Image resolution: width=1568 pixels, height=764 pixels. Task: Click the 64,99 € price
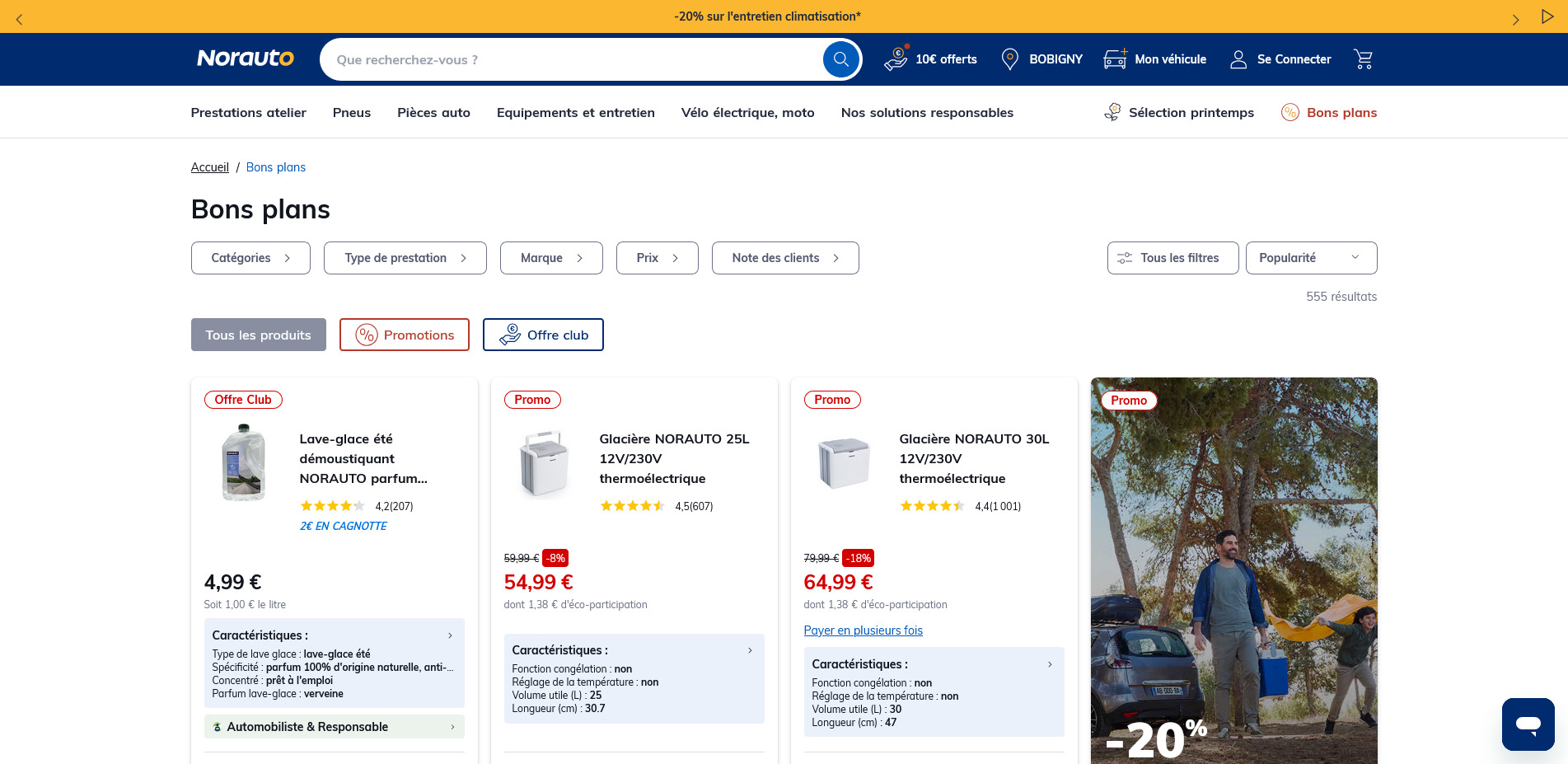[x=838, y=582]
